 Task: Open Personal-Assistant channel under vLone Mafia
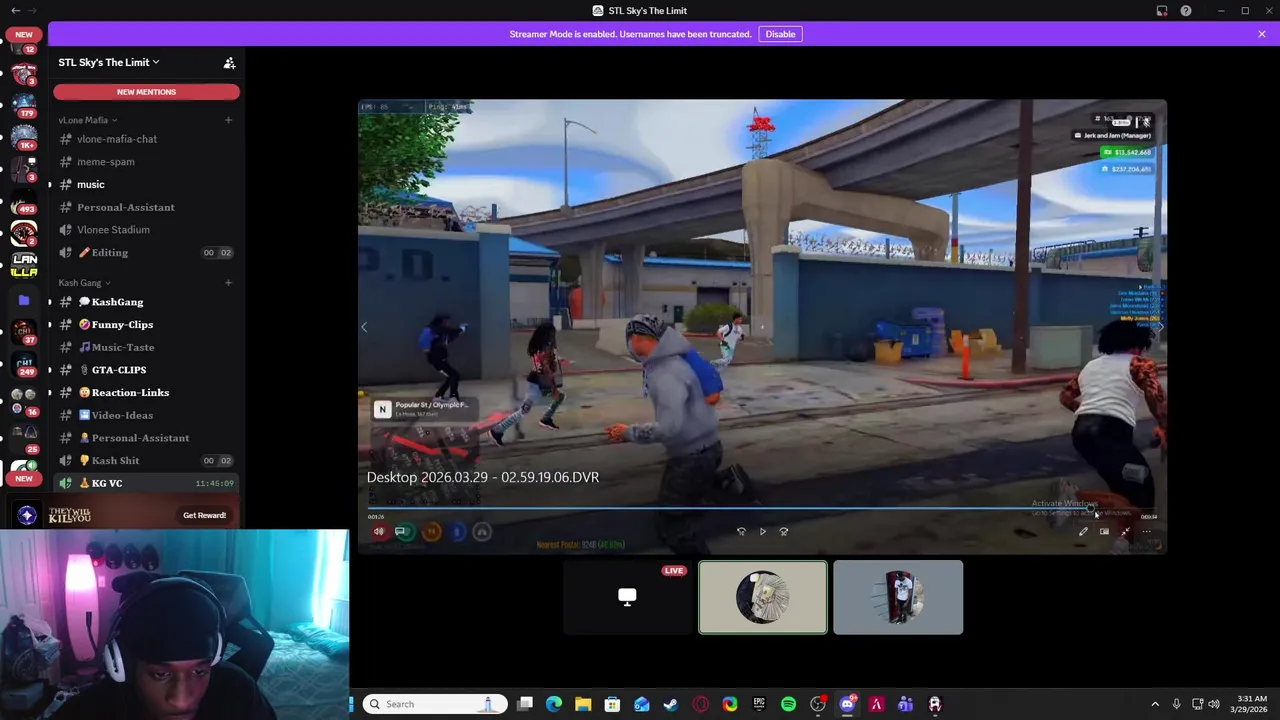point(145,207)
